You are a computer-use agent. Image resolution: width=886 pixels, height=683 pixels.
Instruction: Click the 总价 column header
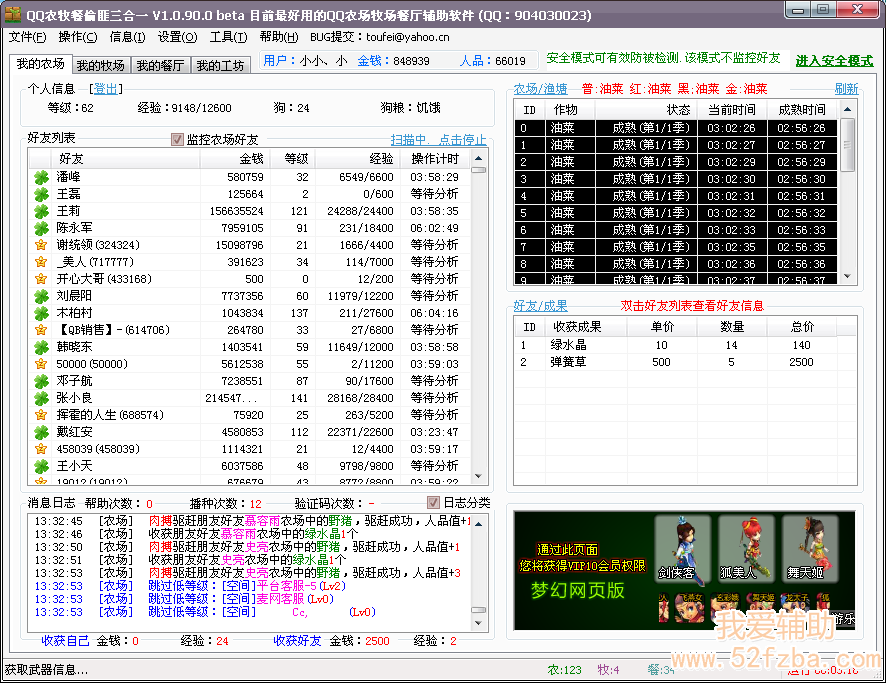(802, 327)
